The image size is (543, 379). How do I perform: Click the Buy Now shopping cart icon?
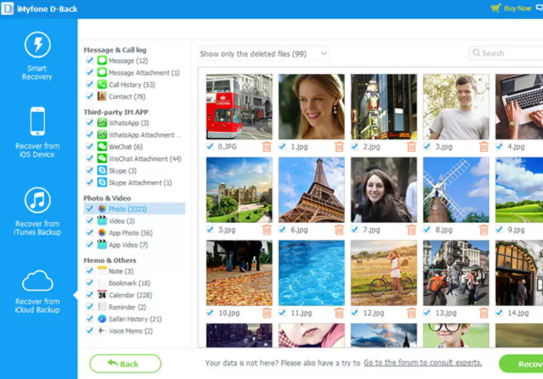(496, 8)
